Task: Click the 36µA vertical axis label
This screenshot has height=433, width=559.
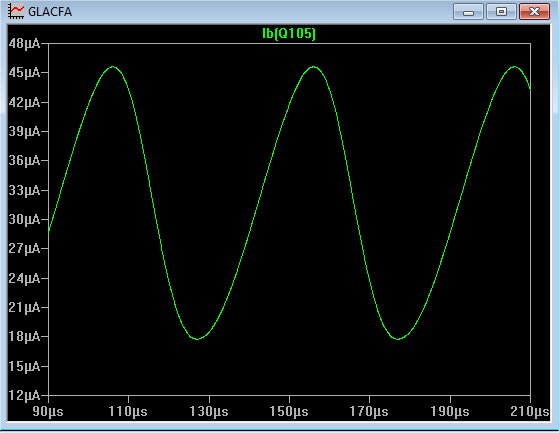Action: pyautogui.click(x=24, y=160)
